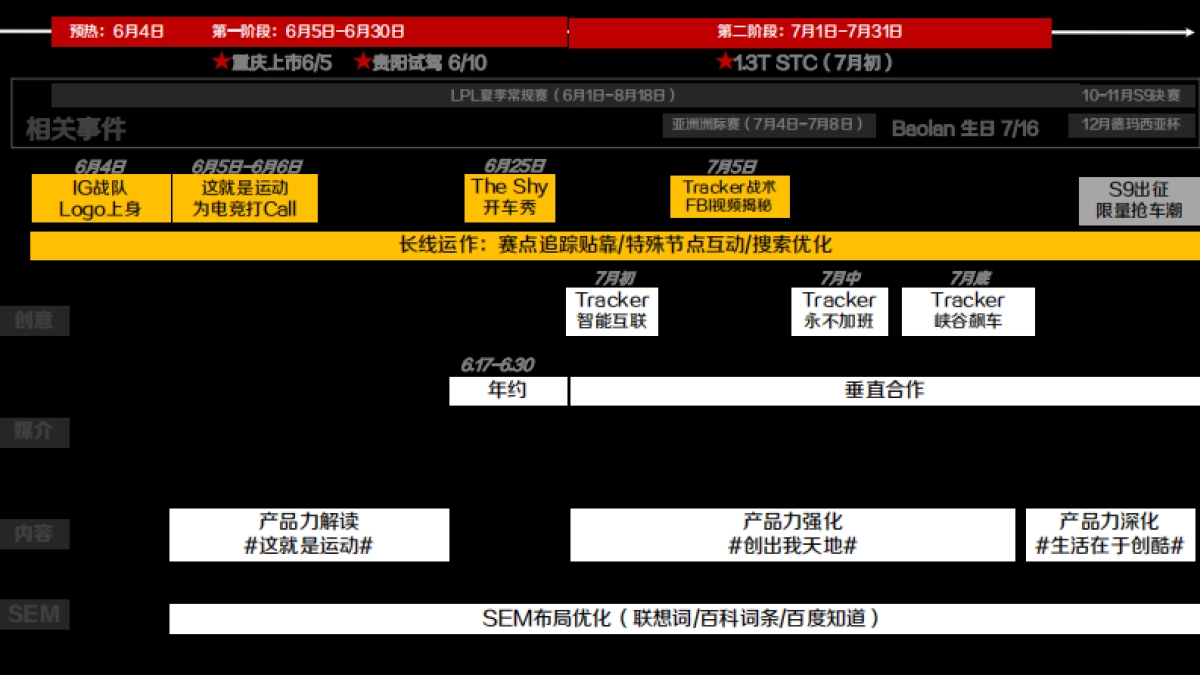Click the 创意 row label
The width and height of the screenshot is (1200, 675).
point(35,321)
